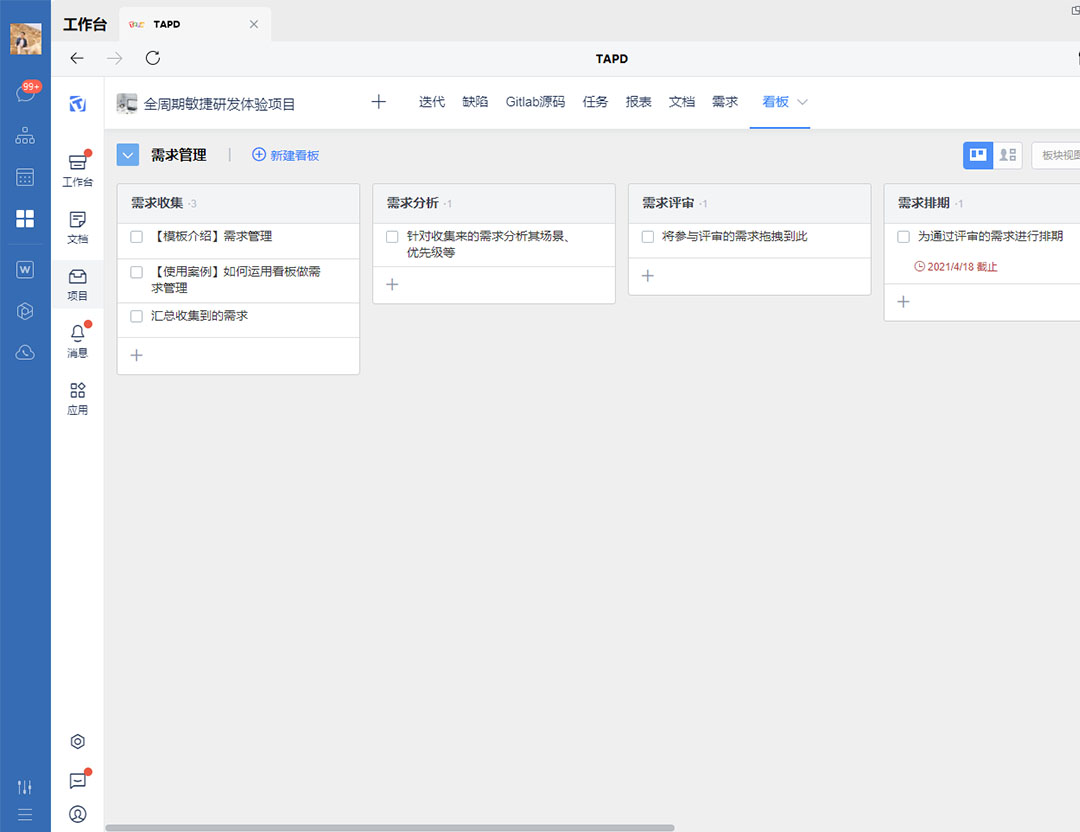Open 应用 in TAPD sidebar
This screenshot has width=1080, height=832.
pyautogui.click(x=77, y=399)
